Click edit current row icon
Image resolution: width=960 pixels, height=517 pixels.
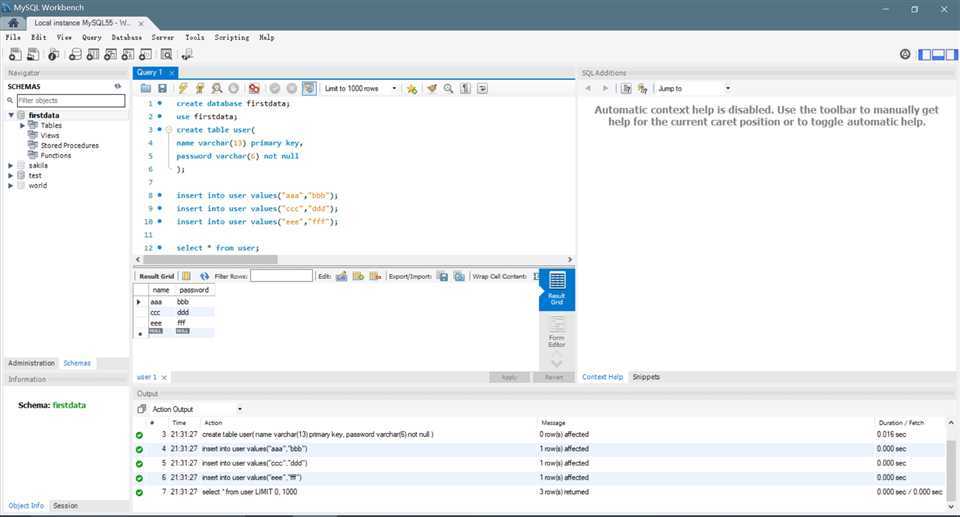(342, 276)
